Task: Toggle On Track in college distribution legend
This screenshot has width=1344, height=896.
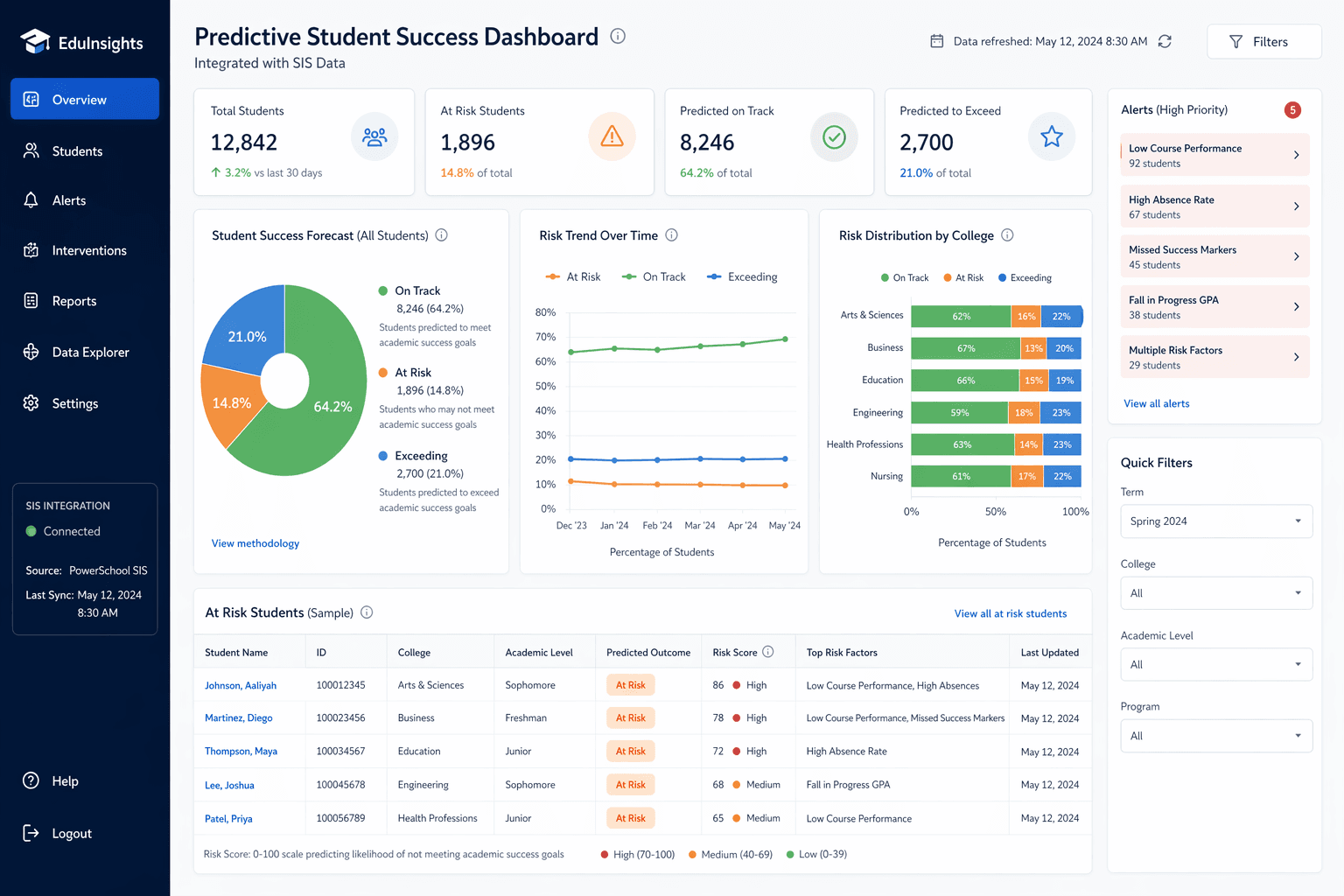Action: click(x=904, y=278)
